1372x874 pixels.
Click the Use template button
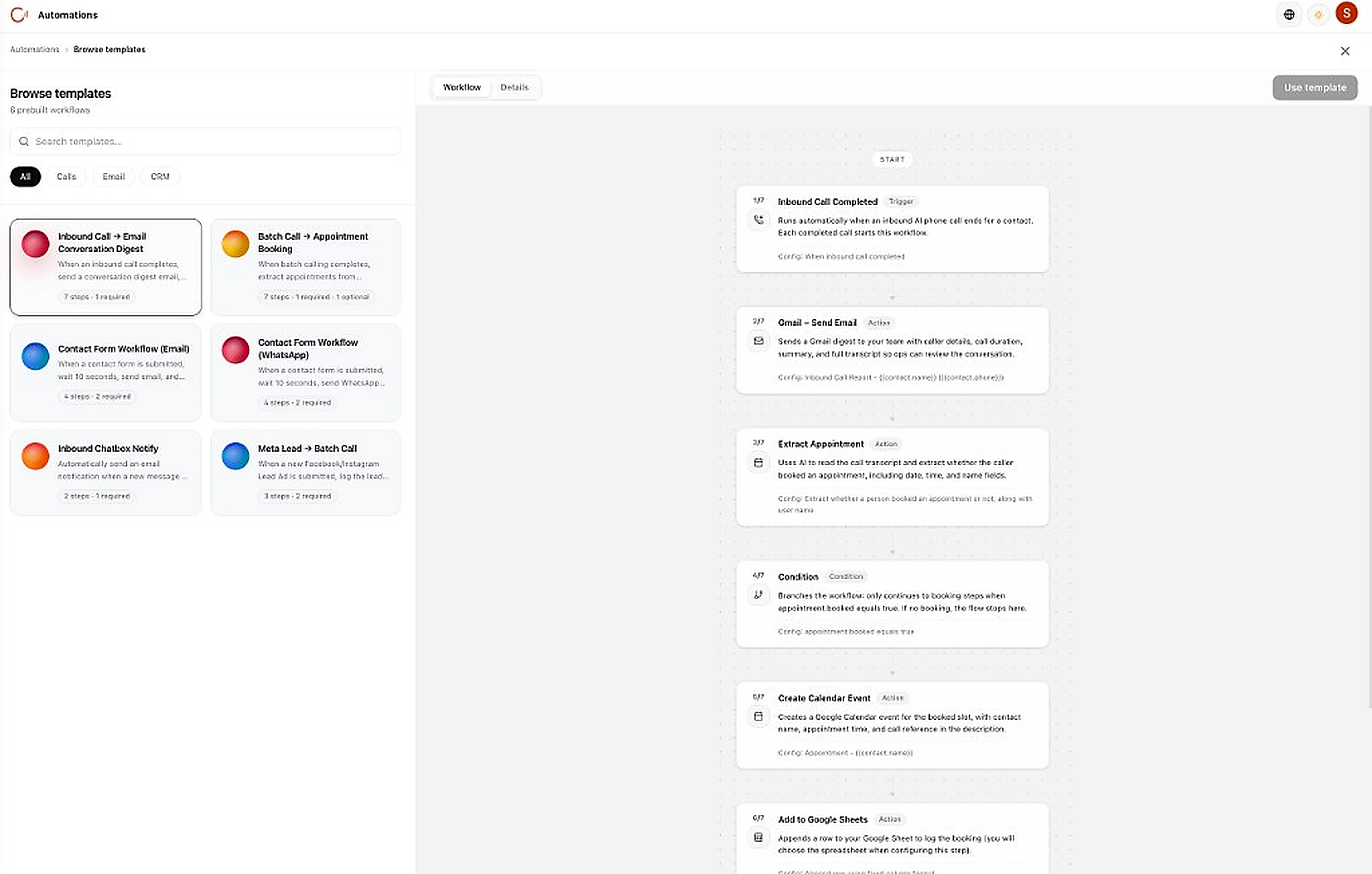point(1314,88)
